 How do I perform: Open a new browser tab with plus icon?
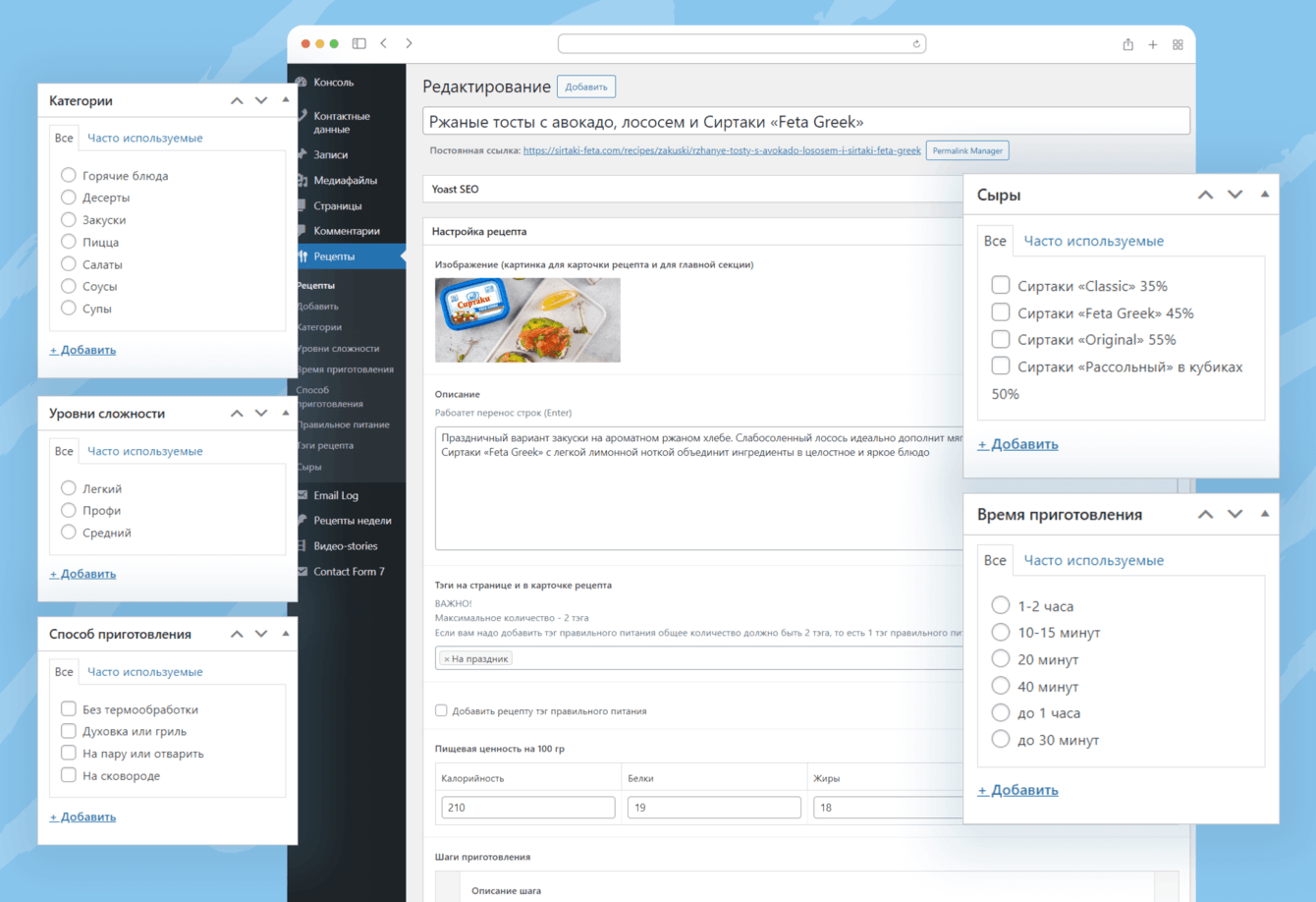coord(1153,44)
